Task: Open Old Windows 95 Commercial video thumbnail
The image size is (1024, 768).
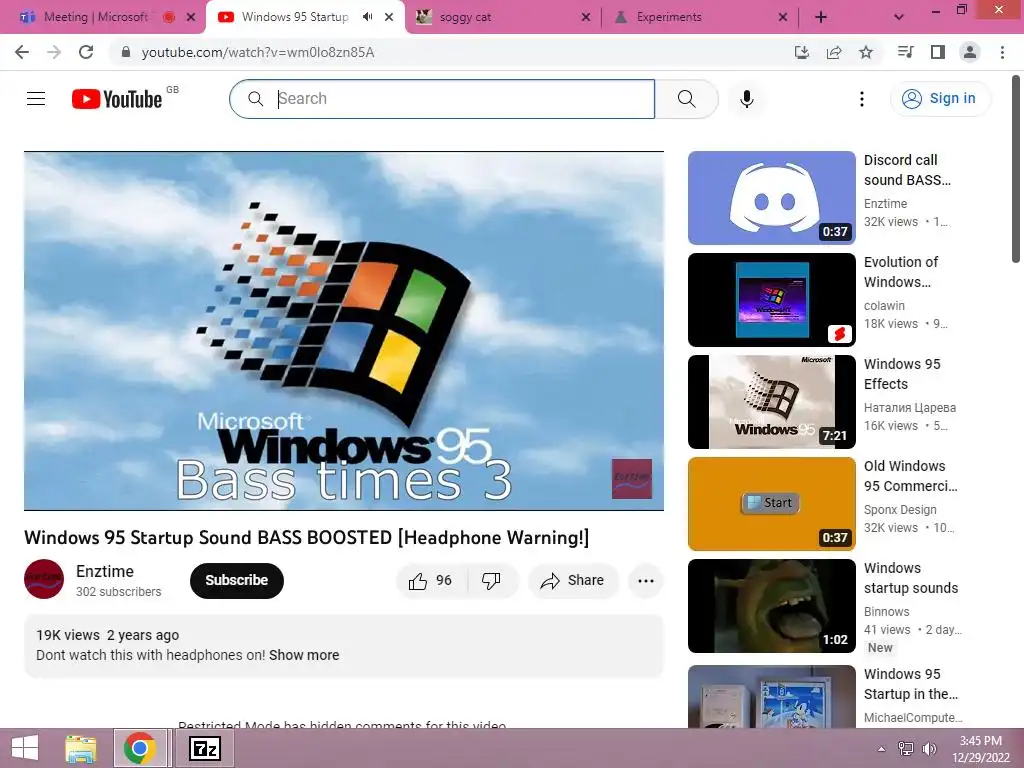Action: point(771,504)
